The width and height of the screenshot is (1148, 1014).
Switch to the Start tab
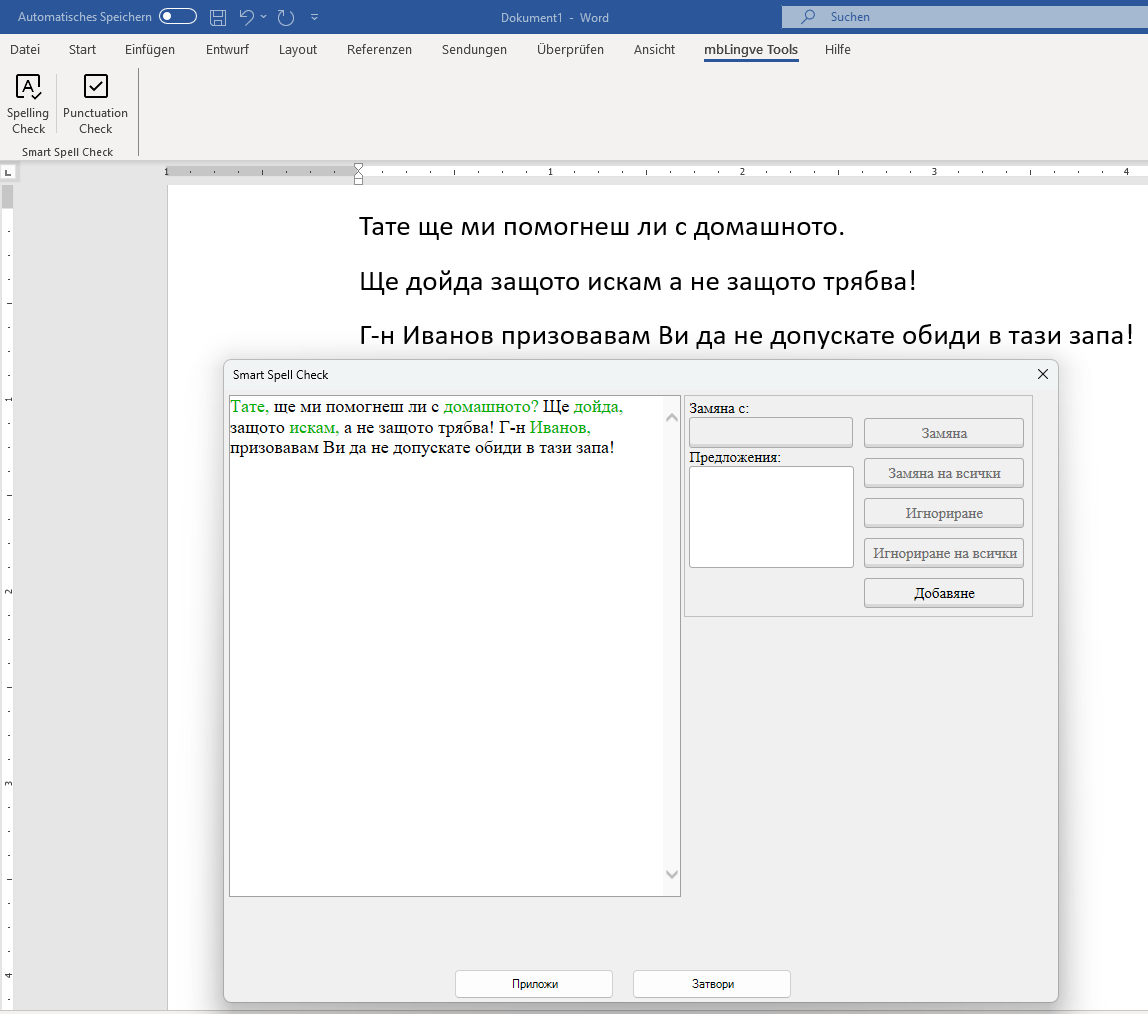[x=82, y=49]
